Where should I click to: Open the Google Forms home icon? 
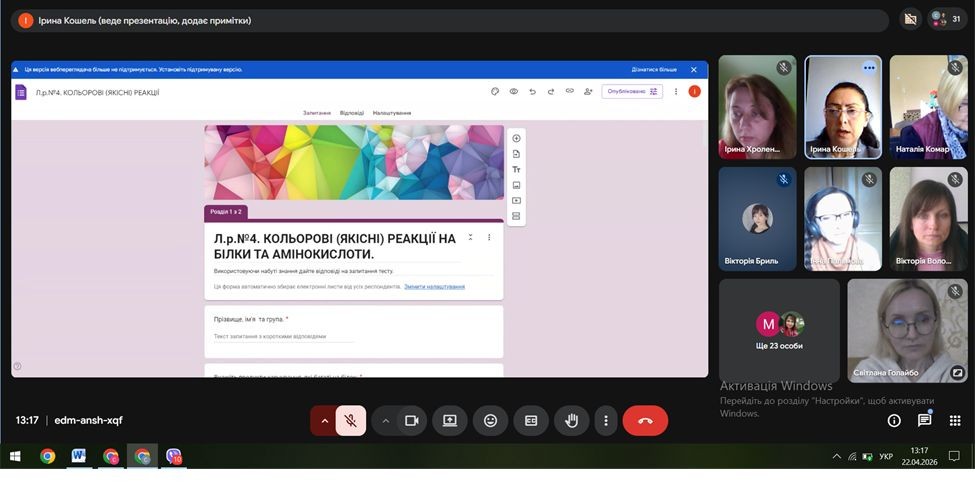21,93
